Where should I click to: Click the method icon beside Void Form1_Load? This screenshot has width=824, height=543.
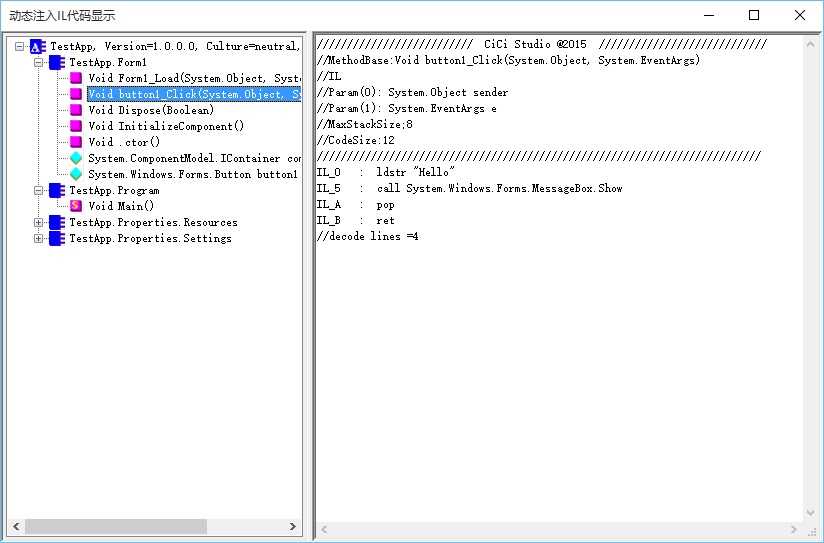pos(76,78)
